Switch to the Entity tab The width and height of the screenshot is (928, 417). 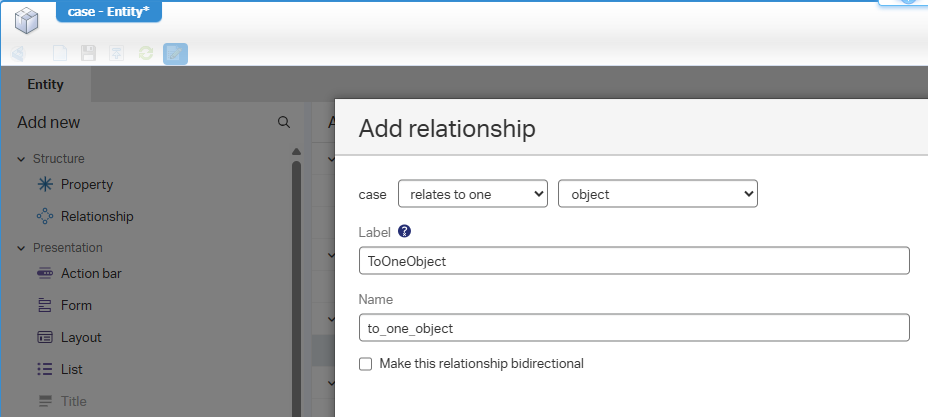tap(46, 85)
